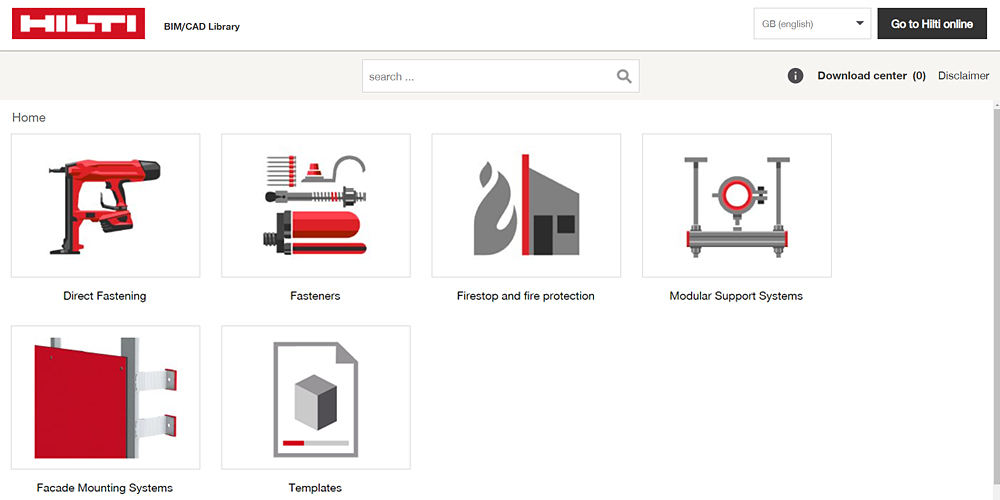Click the info circle icon

click(796, 76)
